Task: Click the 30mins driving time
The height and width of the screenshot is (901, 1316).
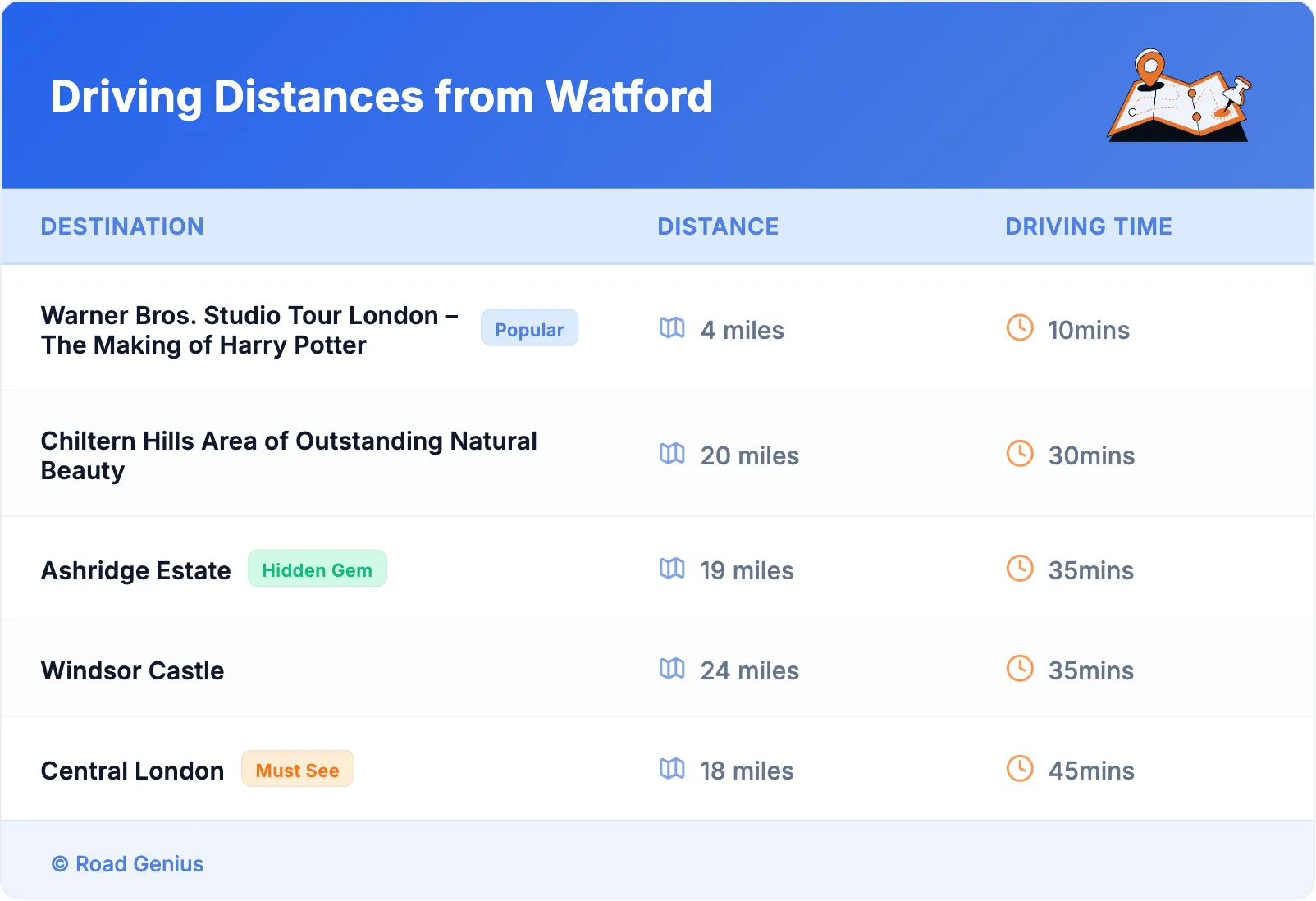Action: (x=1091, y=455)
